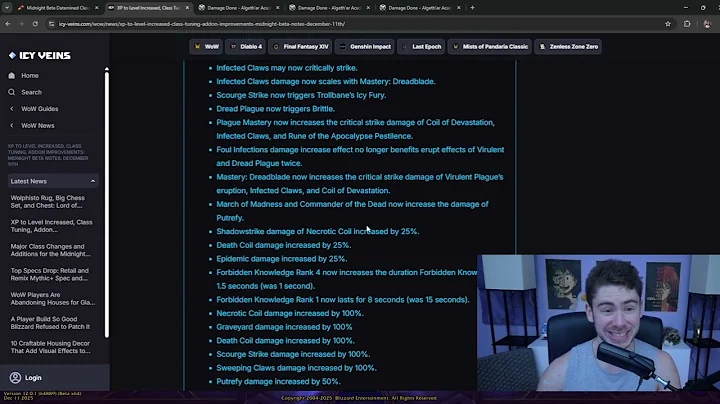This screenshot has width=720, height=404.
Task: Open 'Major Class Changes and Additions' news item
Action: coord(51,250)
